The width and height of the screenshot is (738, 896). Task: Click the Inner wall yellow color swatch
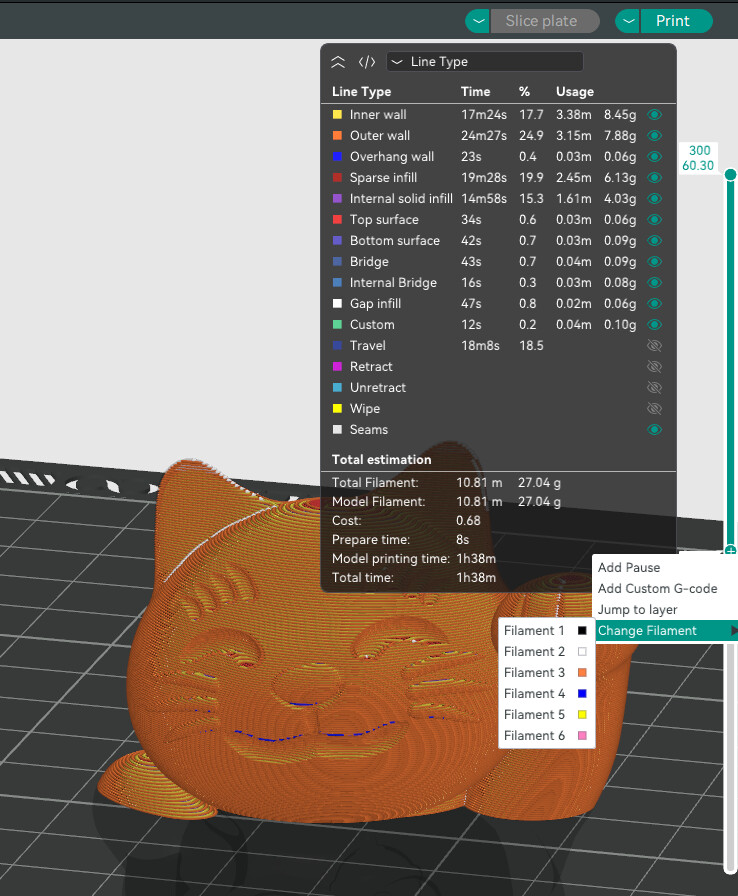[338, 115]
